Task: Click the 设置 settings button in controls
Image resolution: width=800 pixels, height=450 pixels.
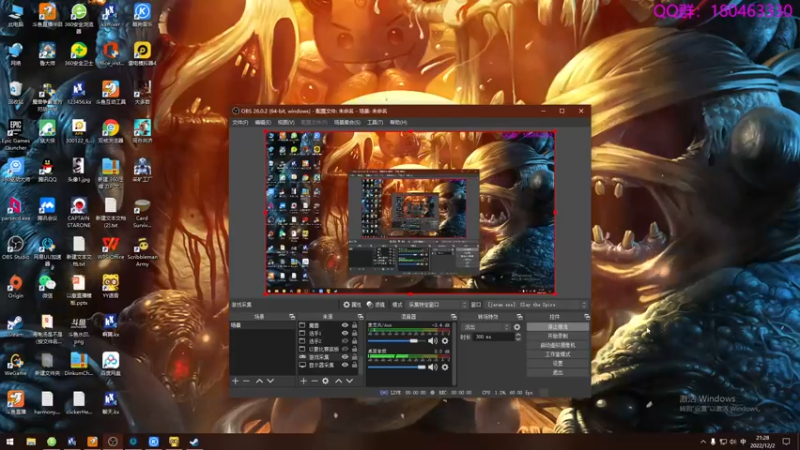Action: [x=558, y=363]
